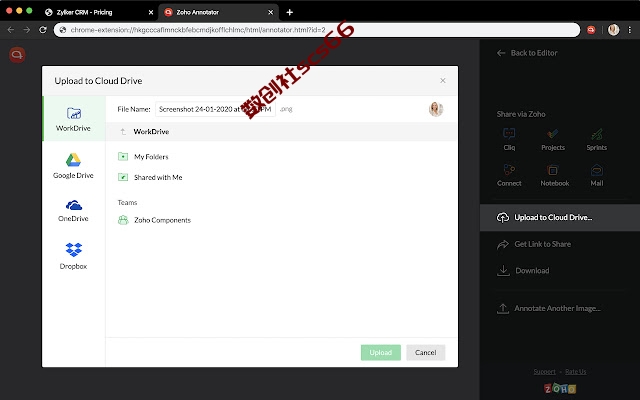The width and height of the screenshot is (640, 400).
Task: Select Upload to Cloud Drive option
Action: tap(560, 218)
